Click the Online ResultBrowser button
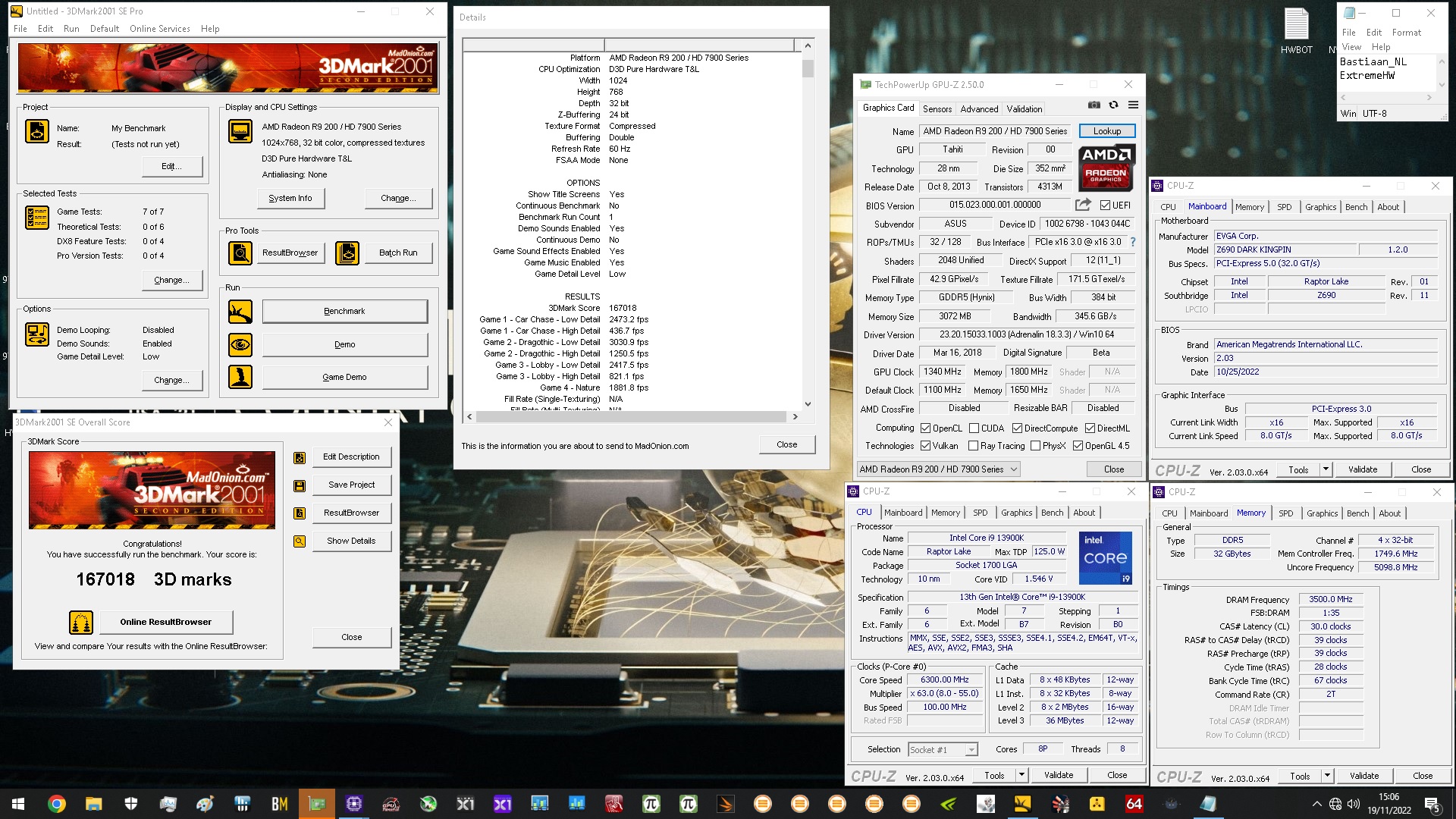 point(165,622)
